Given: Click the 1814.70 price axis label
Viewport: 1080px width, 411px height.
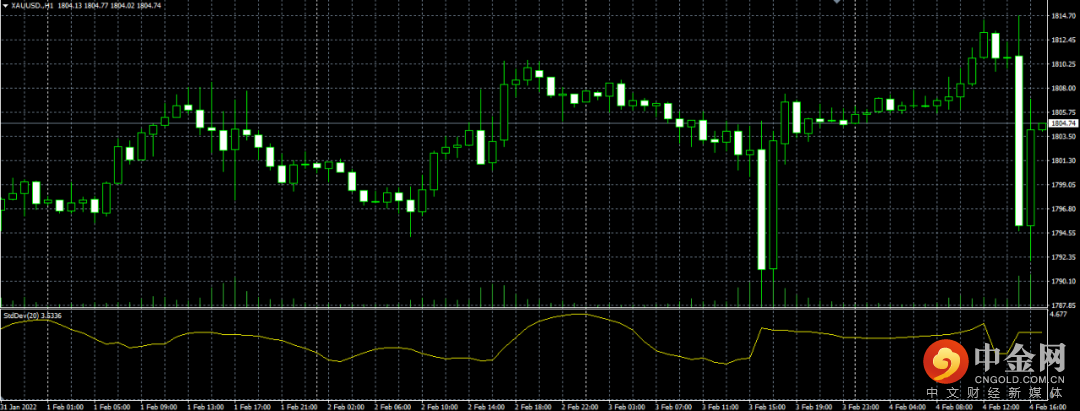Looking at the screenshot, I should pyautogui.click(x=1065, y=15).
